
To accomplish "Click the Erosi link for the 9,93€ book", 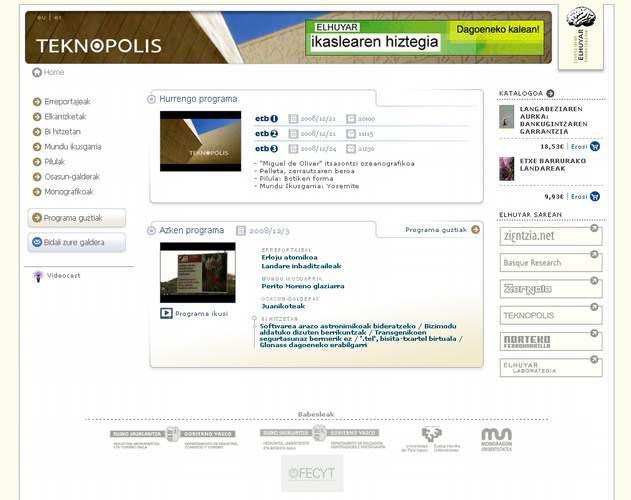I will [x=579, y=196].
